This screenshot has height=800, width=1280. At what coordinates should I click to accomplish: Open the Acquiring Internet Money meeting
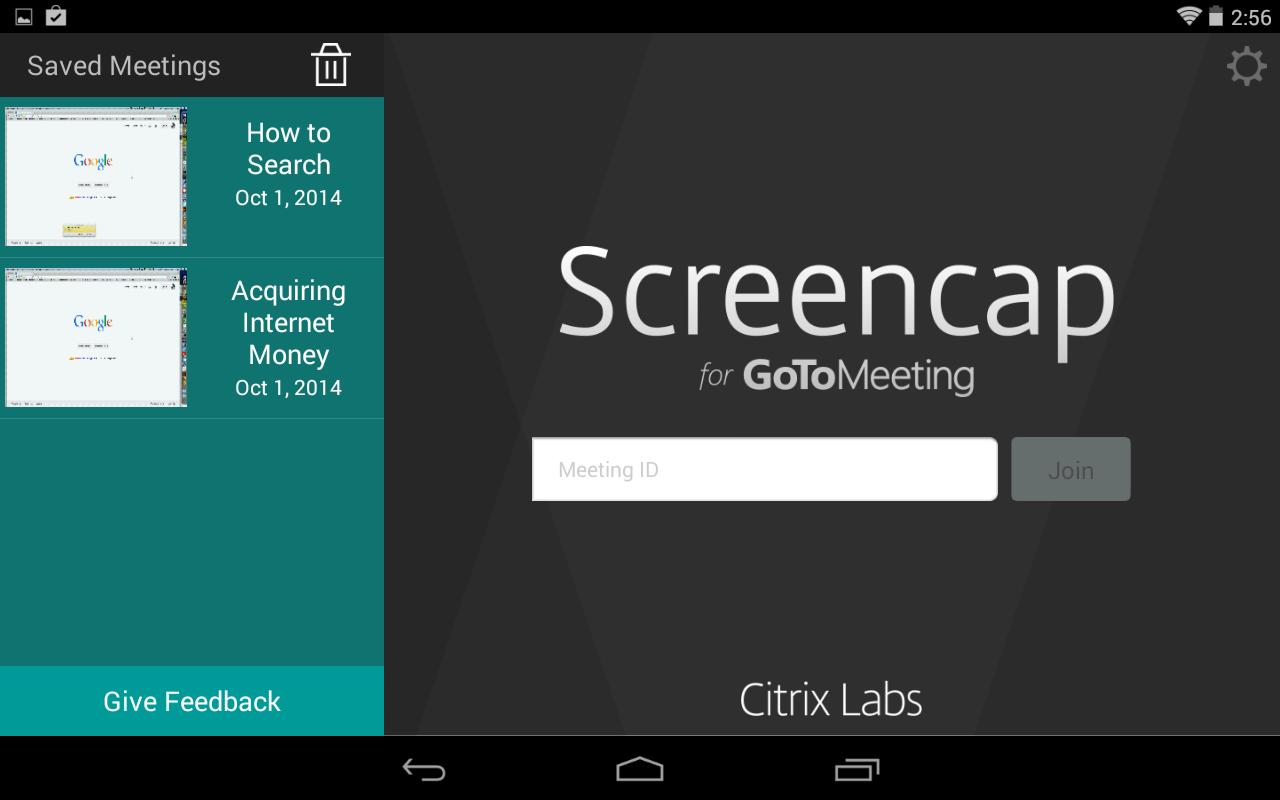tap(288, 322)
